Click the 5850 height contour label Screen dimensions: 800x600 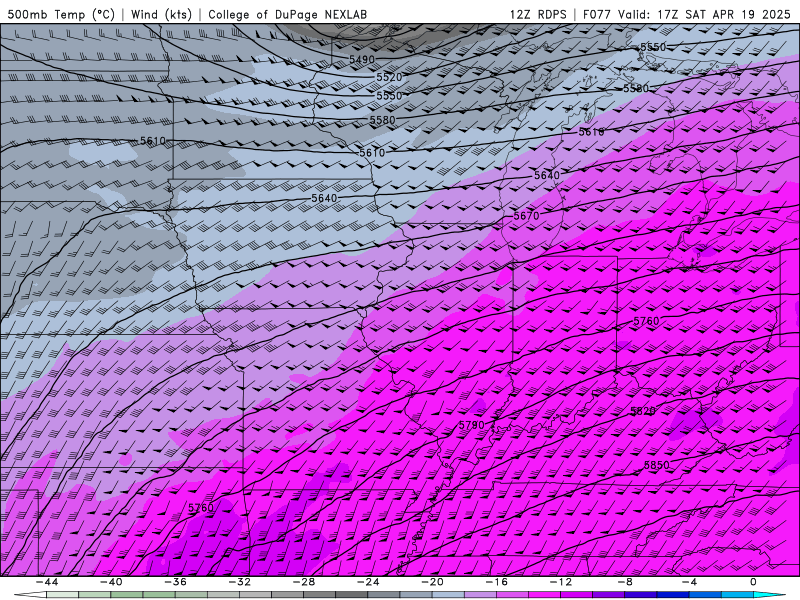click(x=656, y=465)
